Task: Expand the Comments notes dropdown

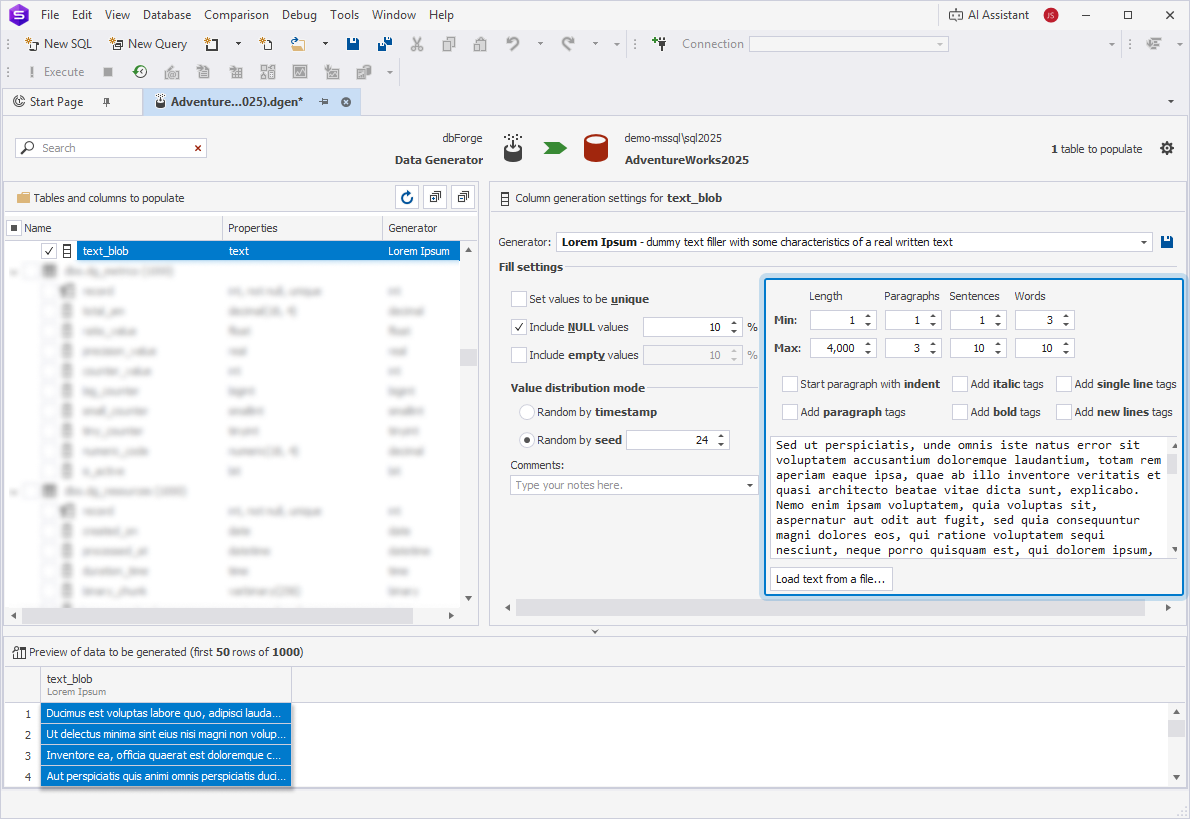Action: tap(750, 485)
